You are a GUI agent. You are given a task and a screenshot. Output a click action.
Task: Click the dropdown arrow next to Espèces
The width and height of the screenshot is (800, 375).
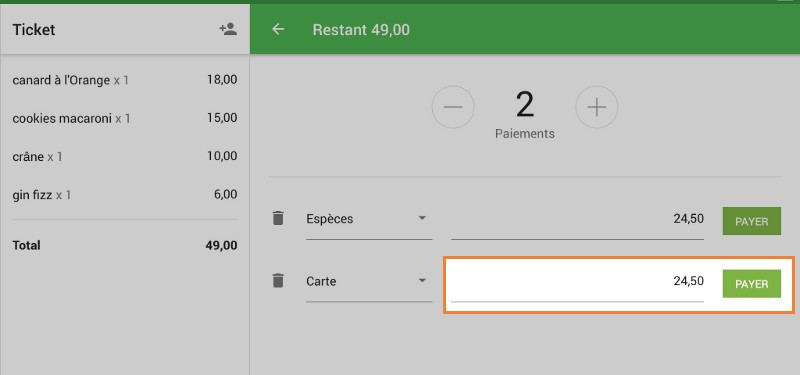point(422,218)
